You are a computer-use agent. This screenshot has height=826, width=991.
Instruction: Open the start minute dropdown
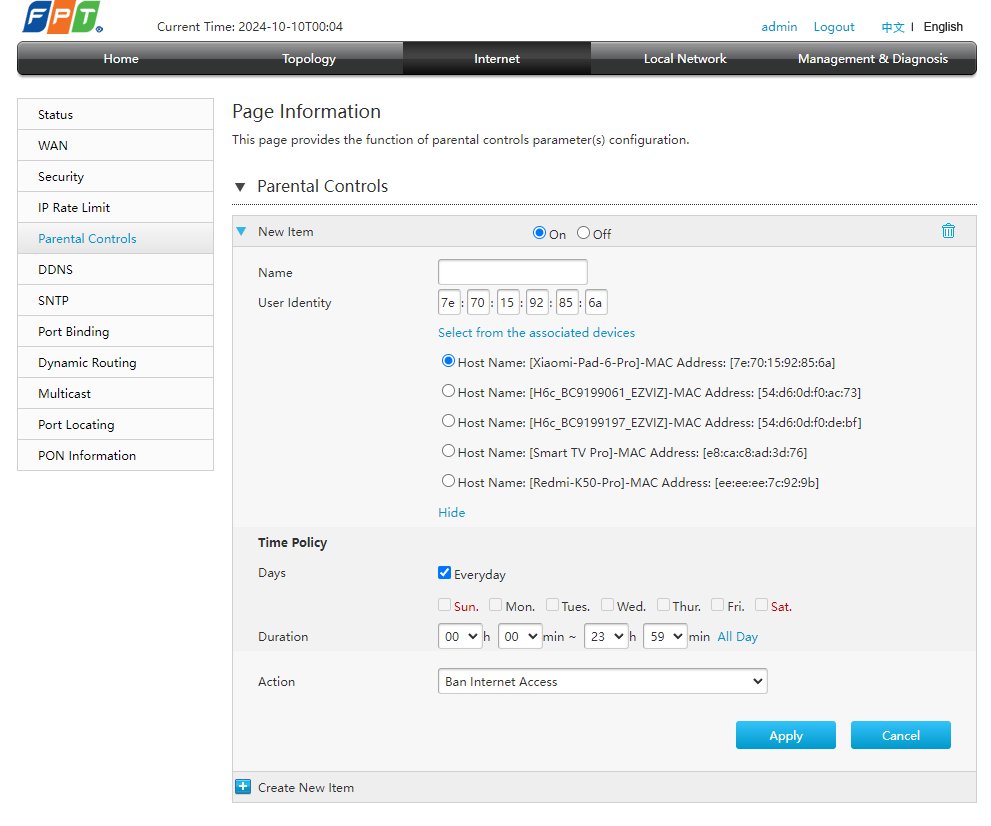click(520, 636)
